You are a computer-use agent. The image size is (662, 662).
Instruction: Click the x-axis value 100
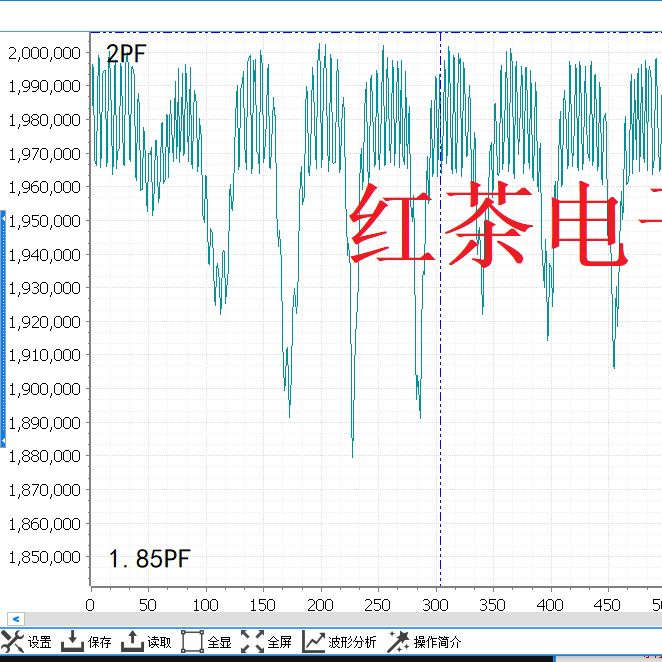click(205, 605)
